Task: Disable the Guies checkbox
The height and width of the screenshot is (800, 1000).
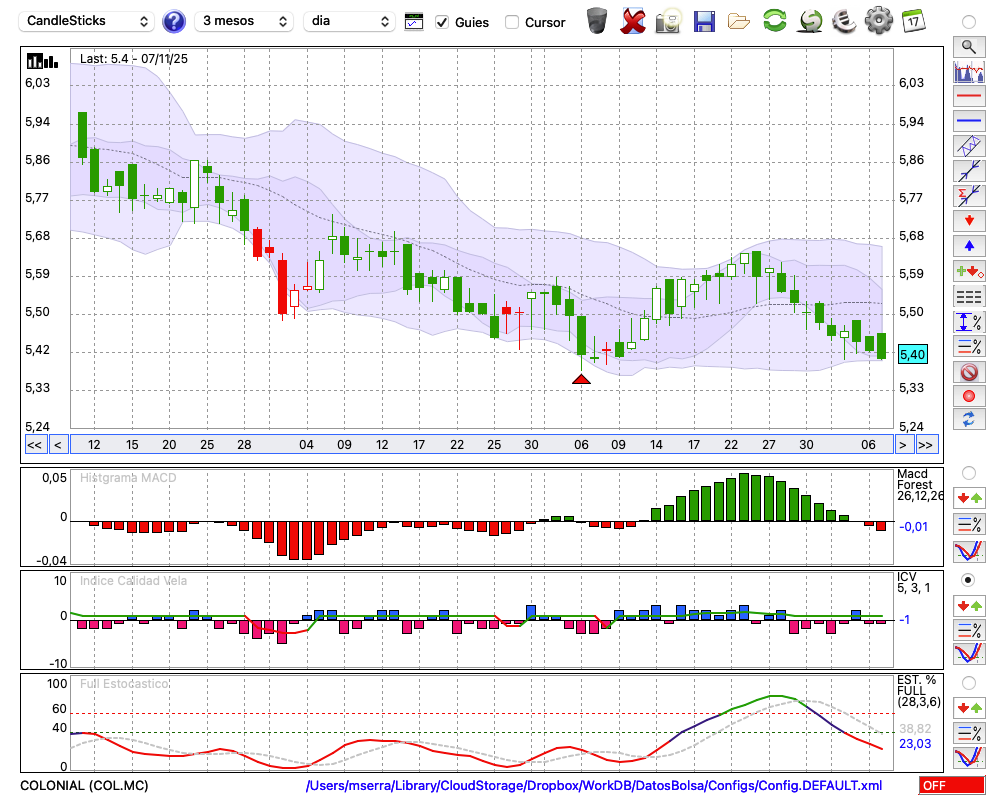Action: (x=443, y=22)
